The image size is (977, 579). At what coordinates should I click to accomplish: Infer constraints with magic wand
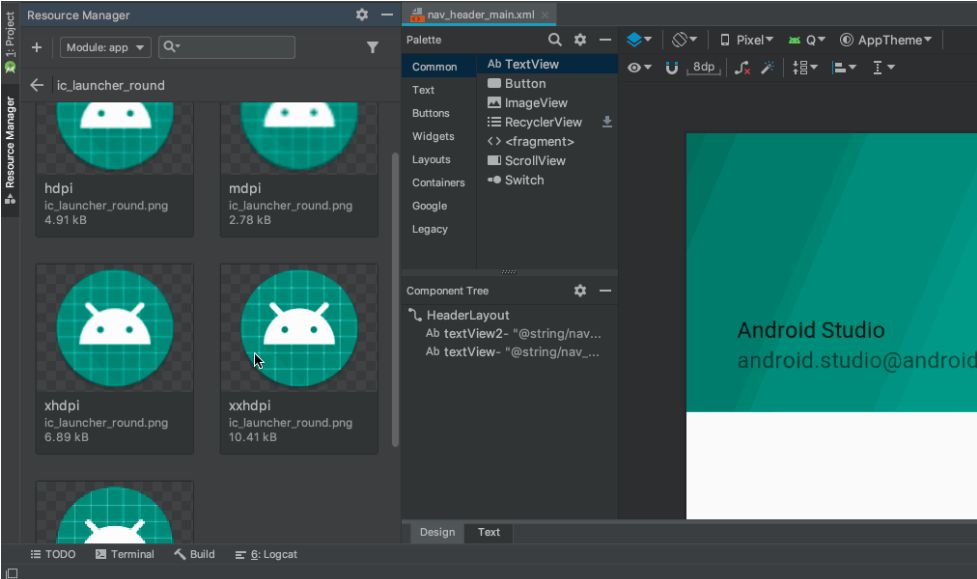click(768, 67)
